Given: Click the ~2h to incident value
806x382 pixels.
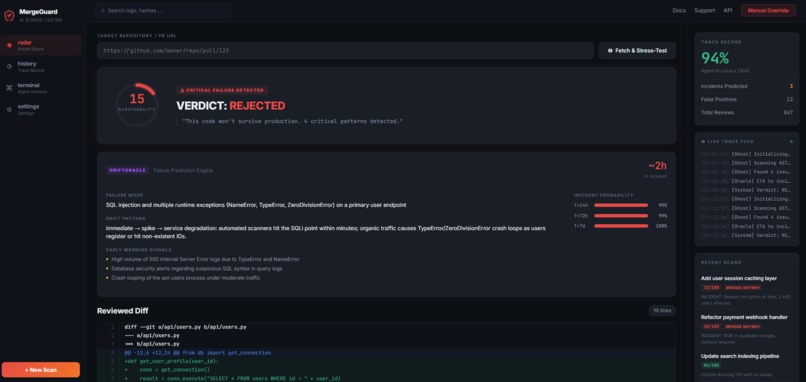Looking at the screenshot, I should tap(657, 166).
